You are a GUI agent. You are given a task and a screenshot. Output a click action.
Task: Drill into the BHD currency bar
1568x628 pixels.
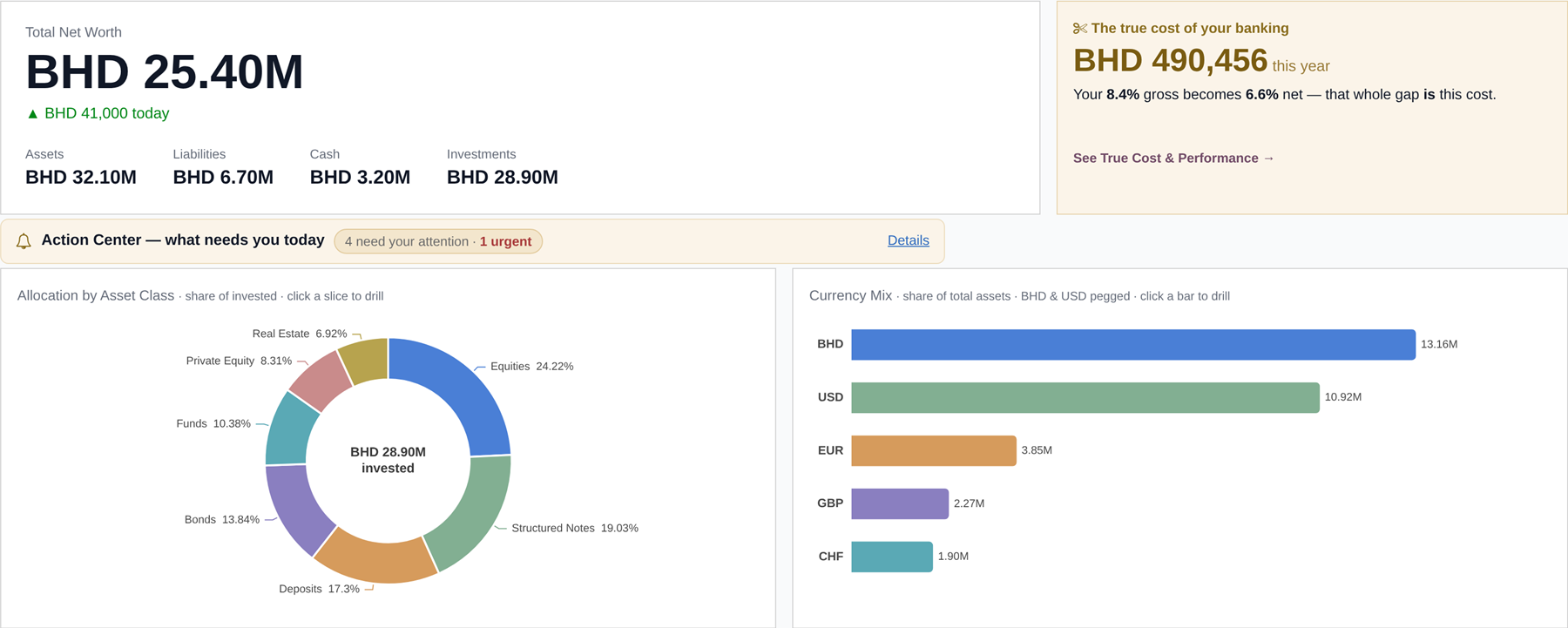click(x=1133, y=344)
